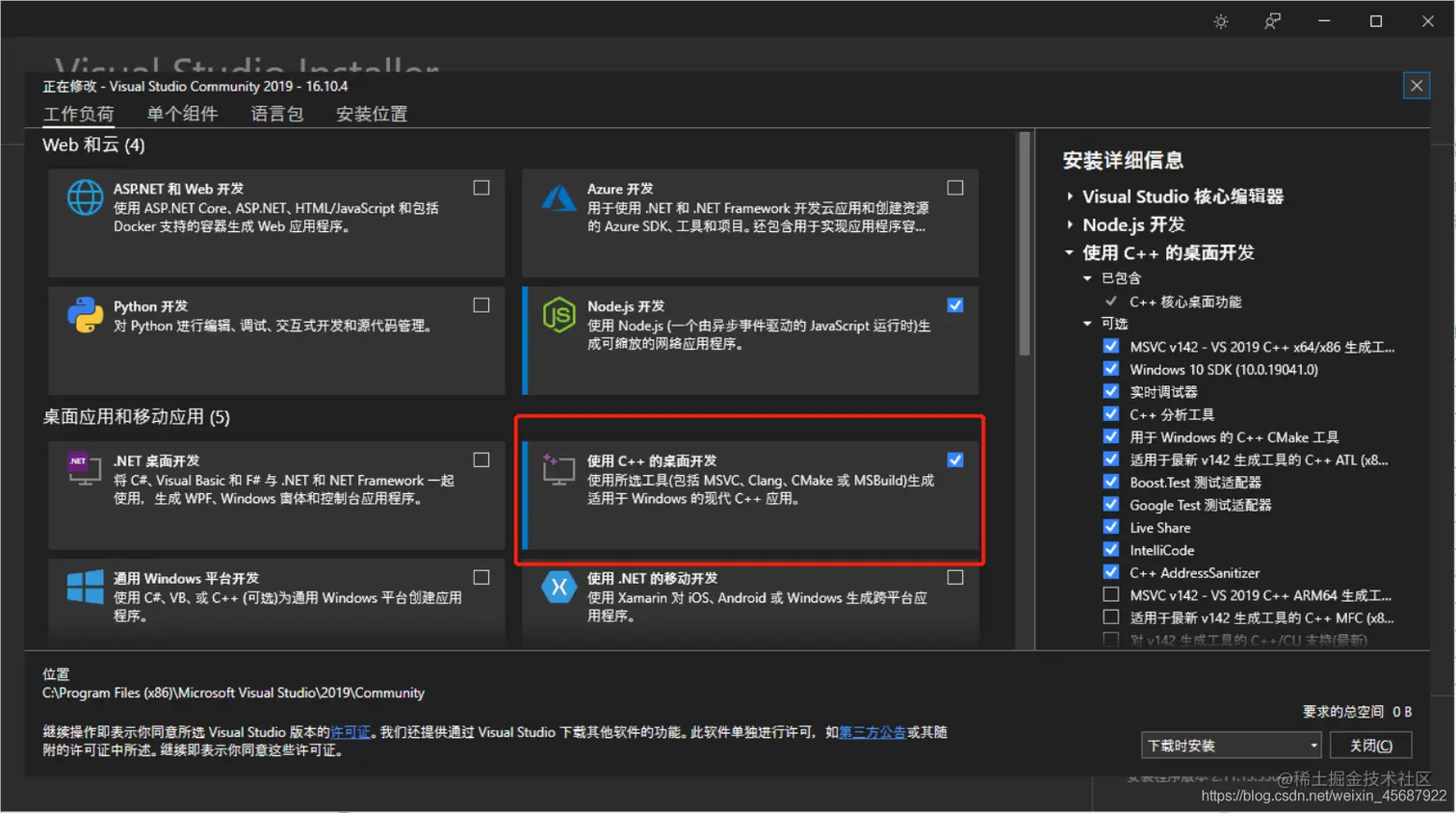Click the Xamarin .NET mobile development icon

[559, 586]
